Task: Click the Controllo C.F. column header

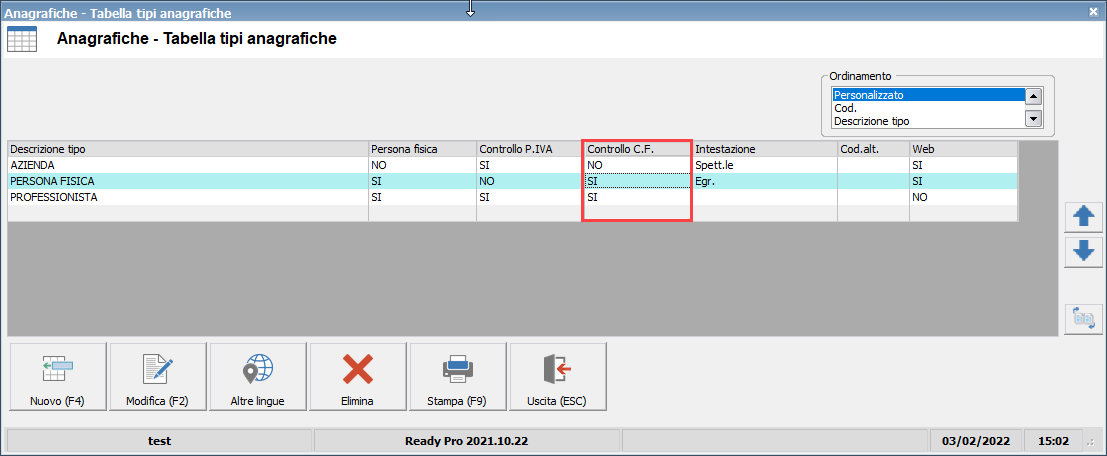Action: pyautogui.click(x=638, y=149)
